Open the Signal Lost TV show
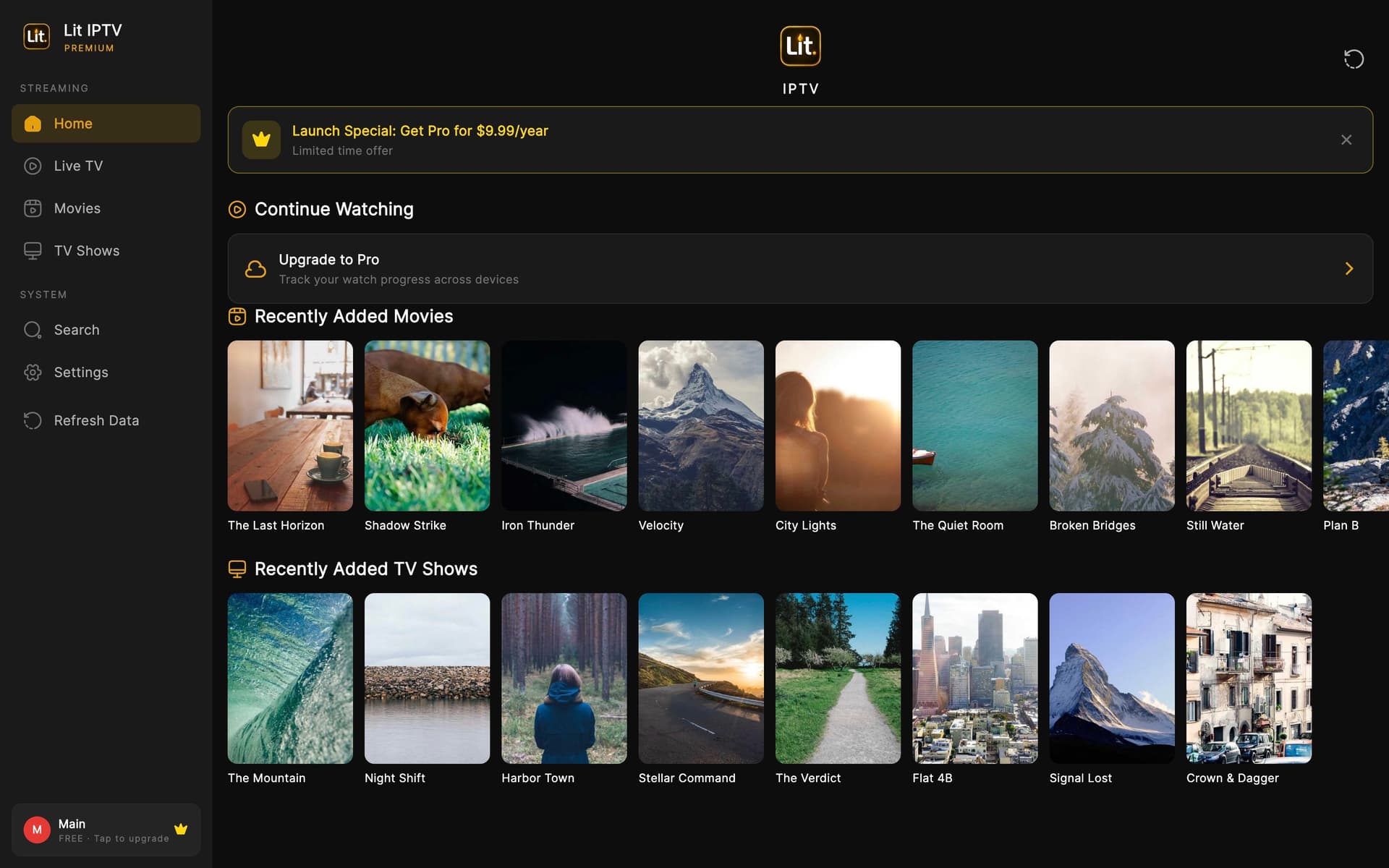 click(1112, 678)
